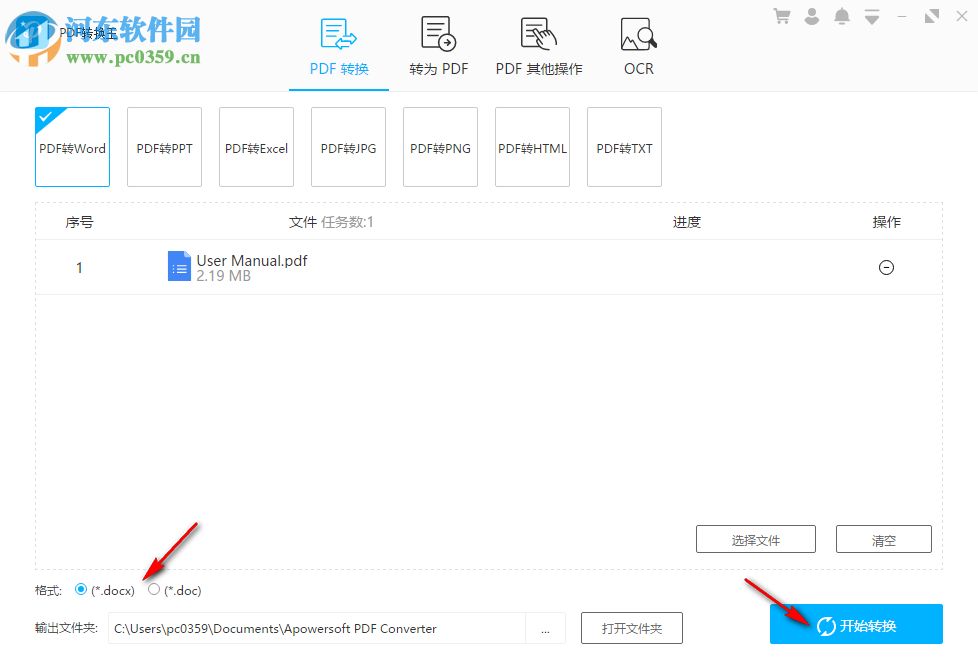Browse output folder with the ... button

coord(546,628)
